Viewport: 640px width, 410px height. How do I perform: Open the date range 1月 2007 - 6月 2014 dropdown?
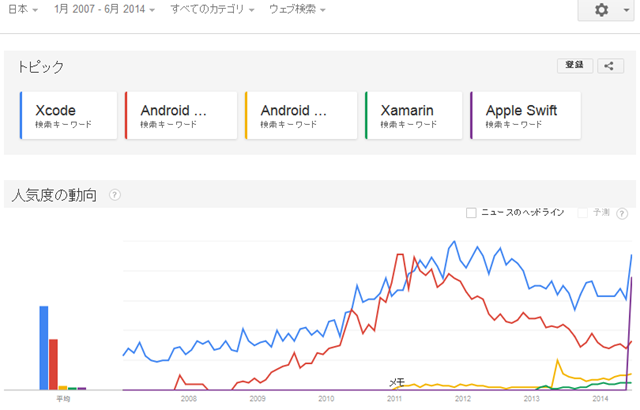coord(104,9)
